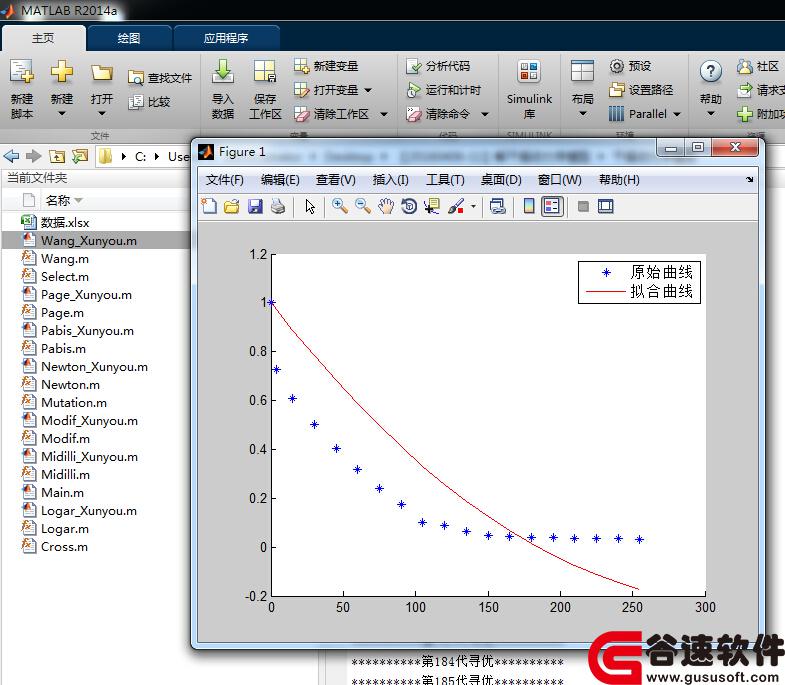This screenshot has height=685, width=785.
Task: Click the New Variable 新建变量 button
Action: [x=326, y=66]
